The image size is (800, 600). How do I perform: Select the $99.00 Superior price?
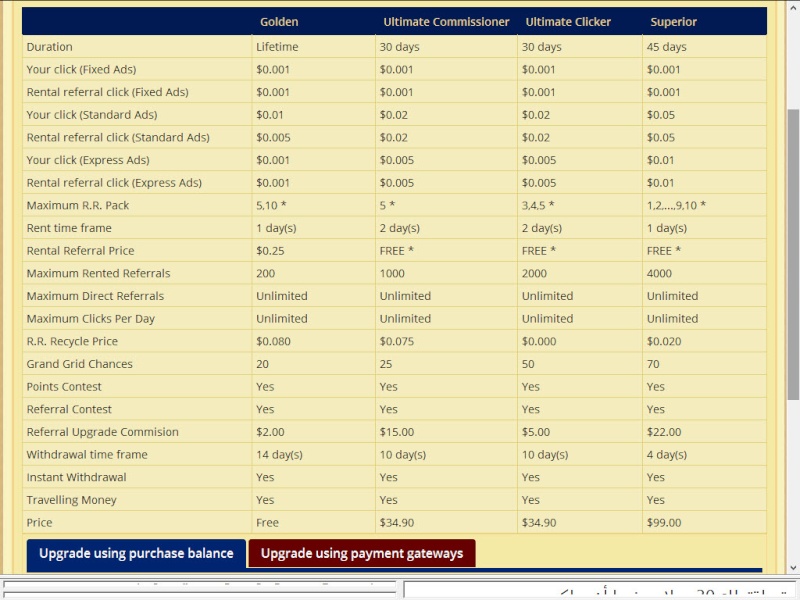(x=664, y=522)
